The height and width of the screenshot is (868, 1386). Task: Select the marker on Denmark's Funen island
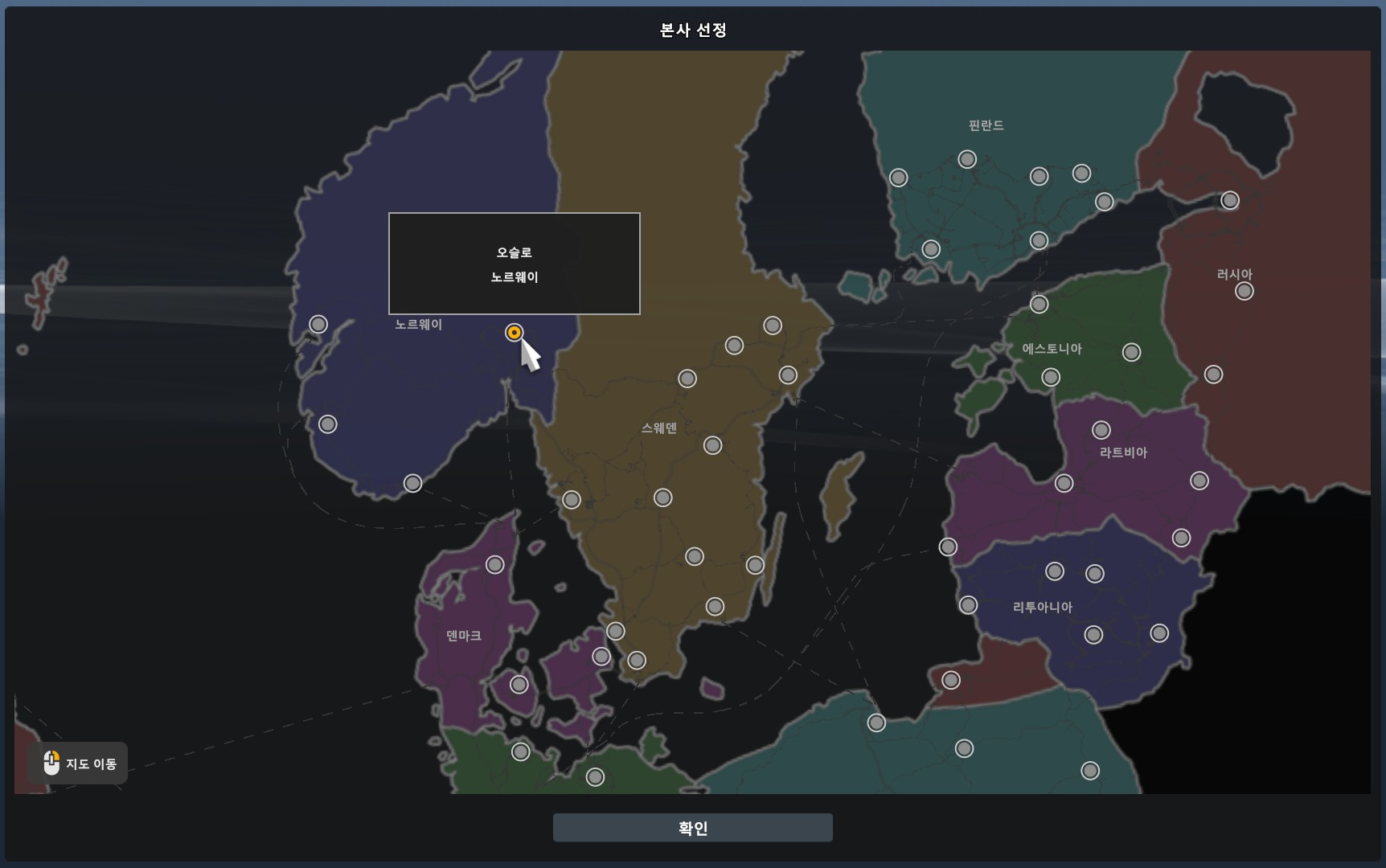click(519, 685)
